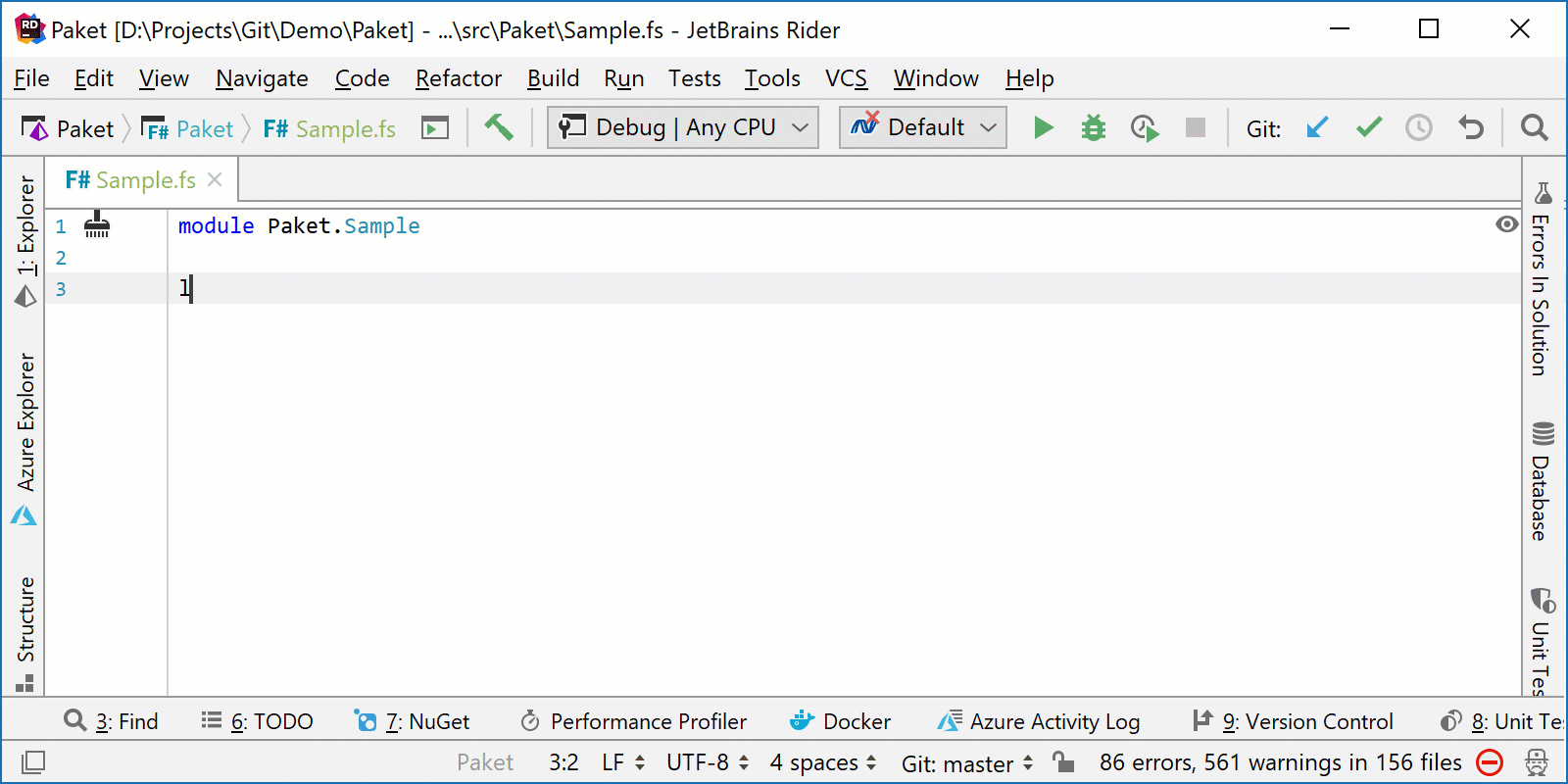Click the terminal window icon in breadcrumb bar
This screenshot has height=784, width=1568.
click(435, 128)
